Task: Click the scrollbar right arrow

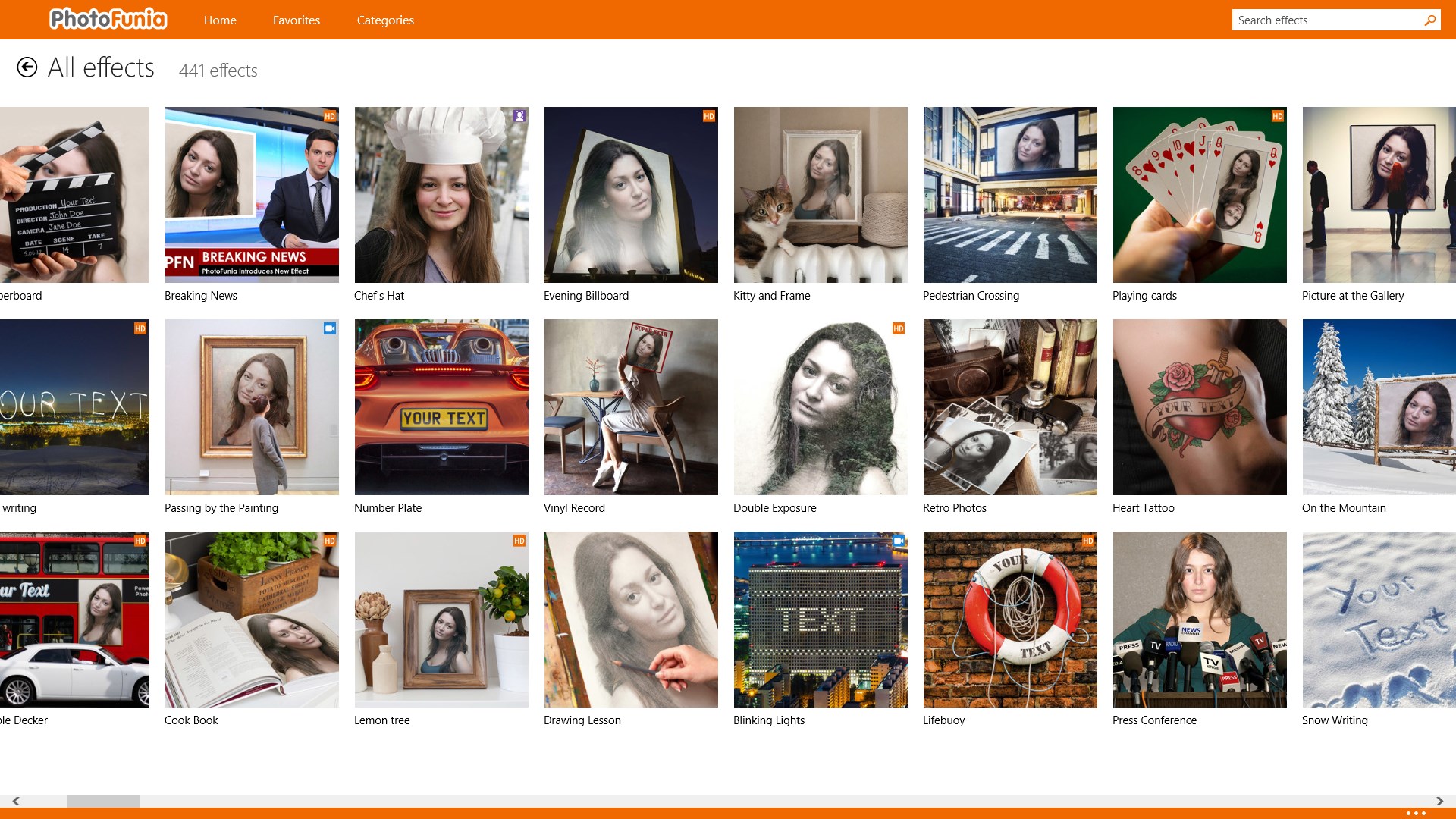Action: (x=1439, y=801)
